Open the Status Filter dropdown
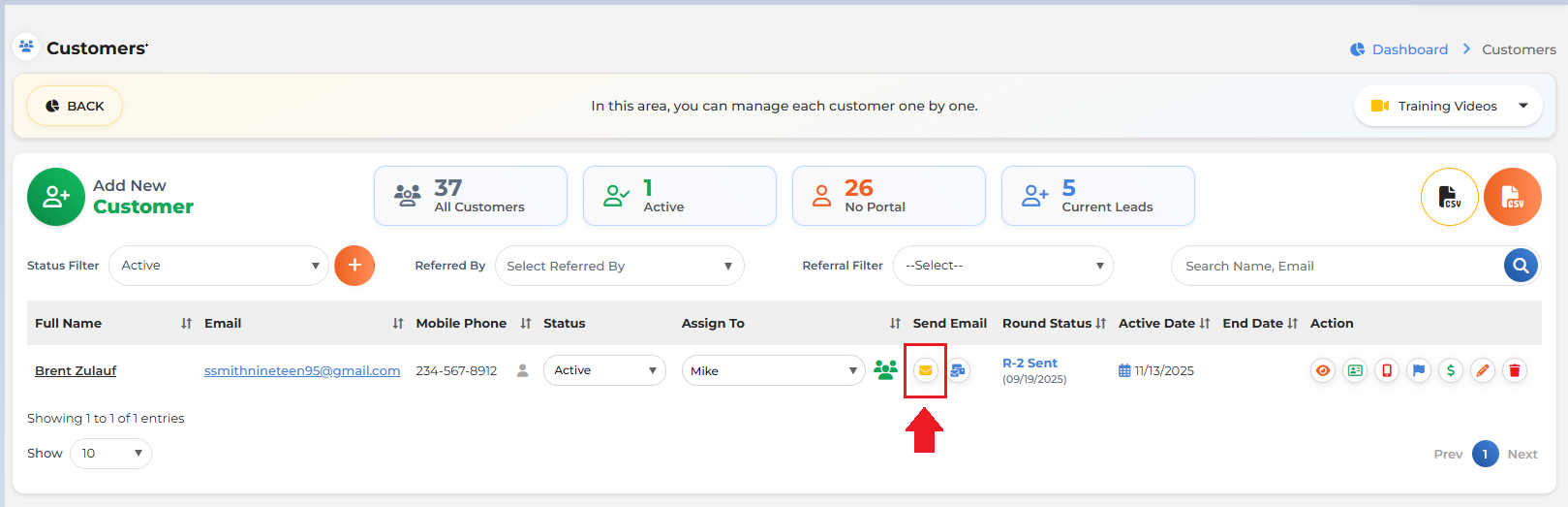This screenshot has width=1568, height=507. [219, 266]
